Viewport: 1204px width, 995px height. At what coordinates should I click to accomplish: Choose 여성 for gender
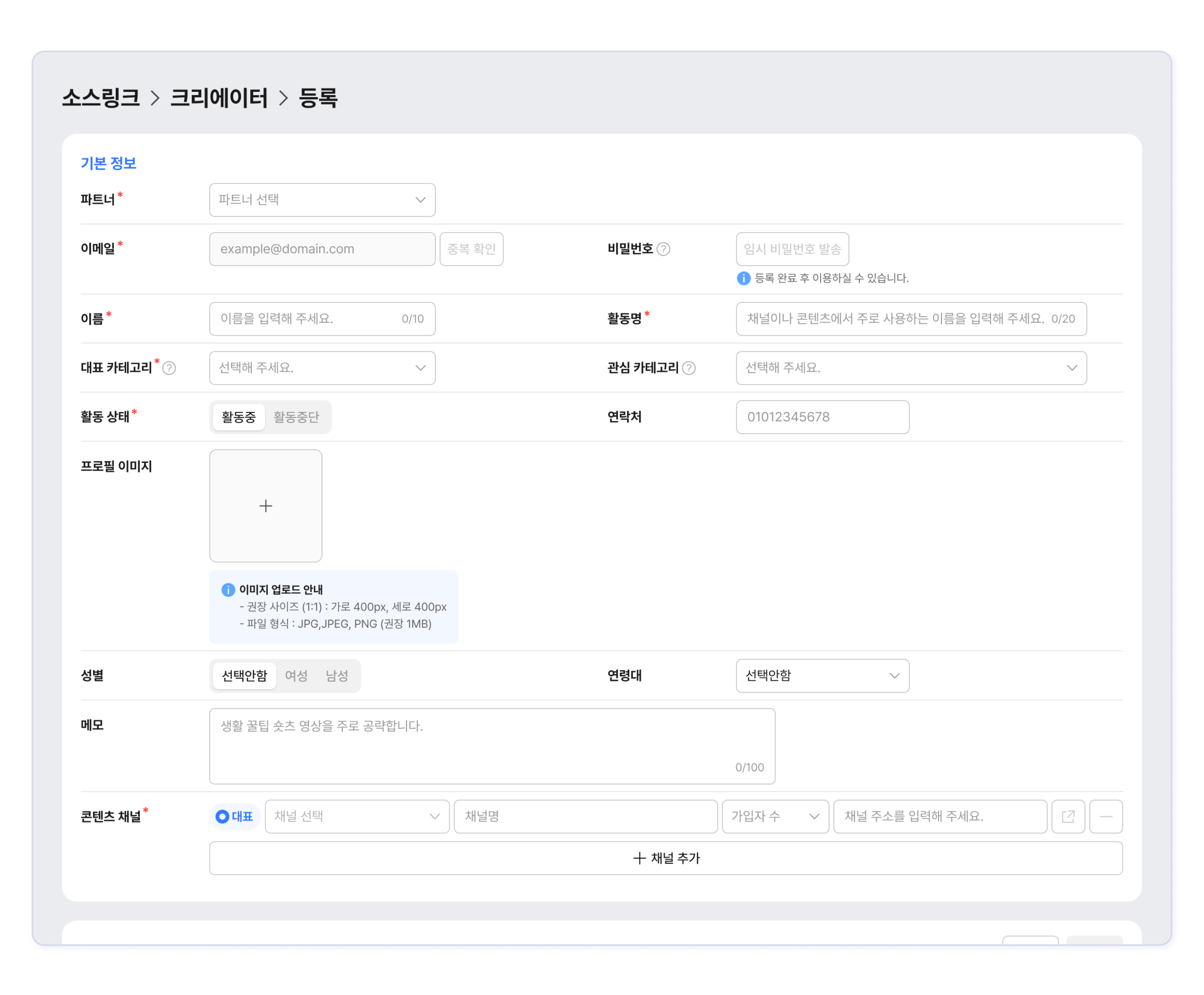coord(296,675)
